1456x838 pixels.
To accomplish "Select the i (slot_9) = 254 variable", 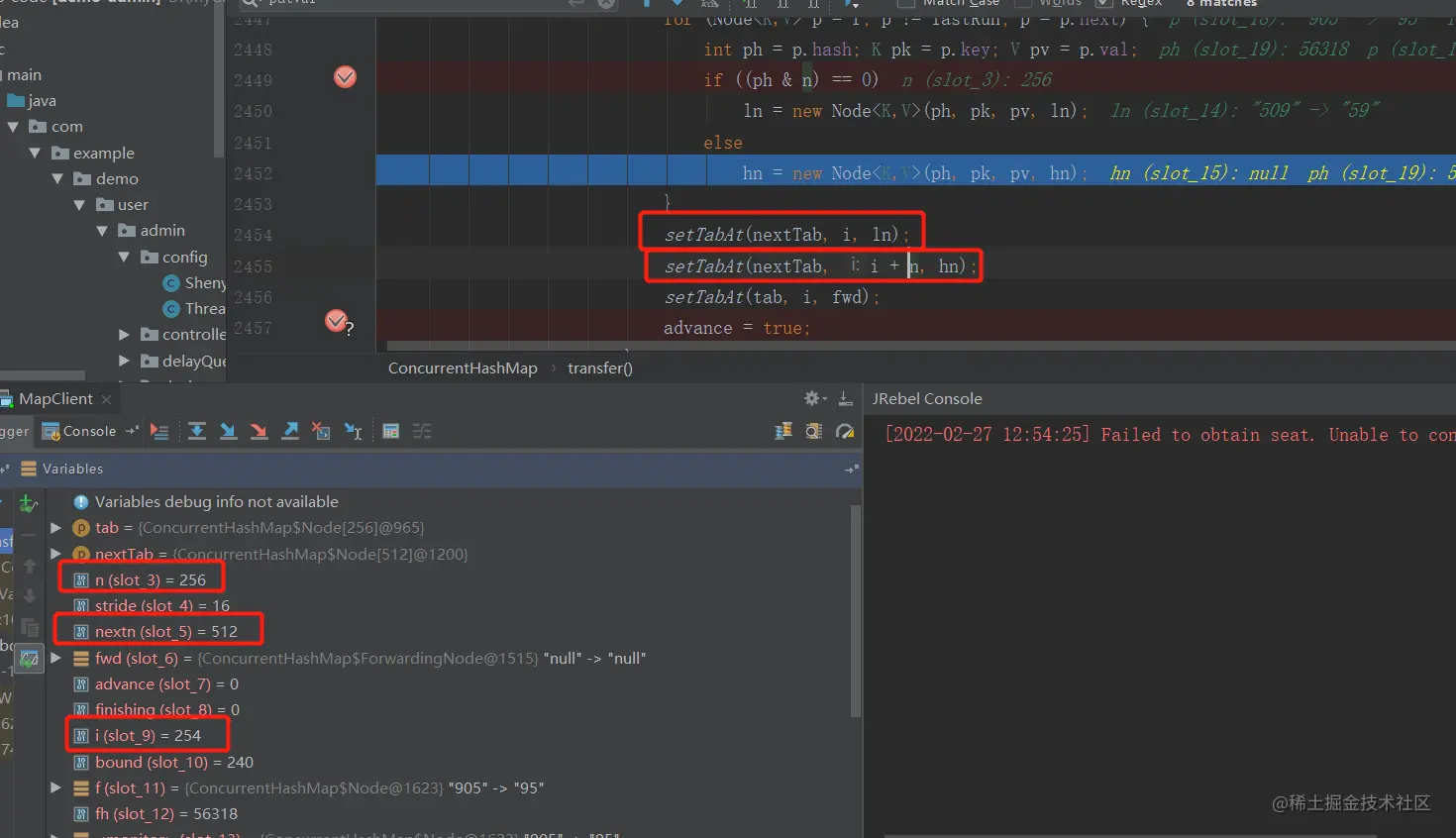I will click(x=148, y=735).
